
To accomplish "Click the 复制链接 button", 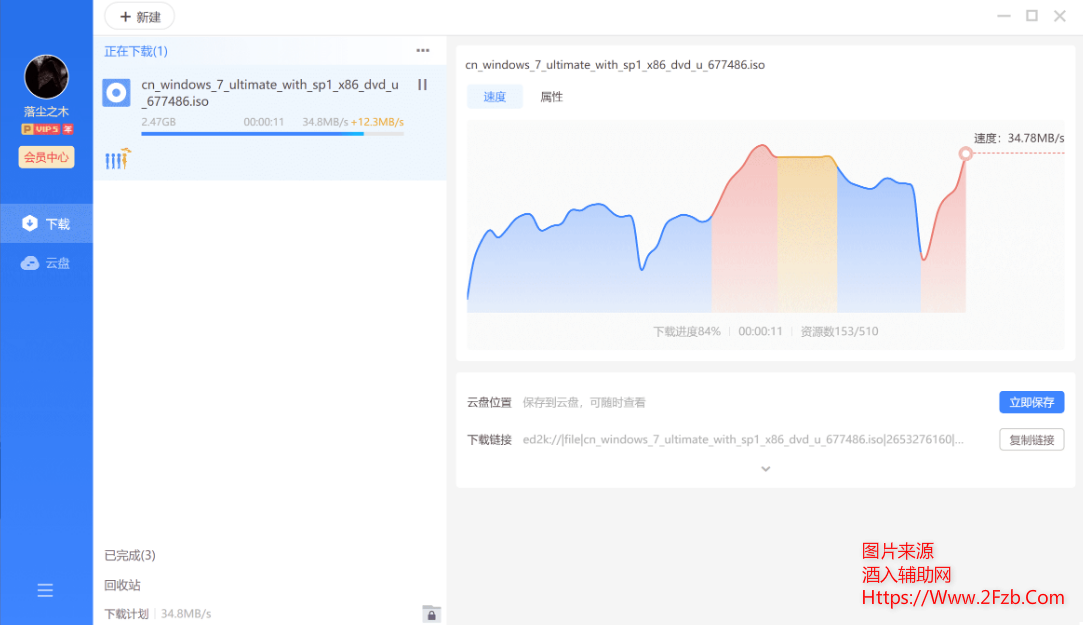I will pos(1031,439).
